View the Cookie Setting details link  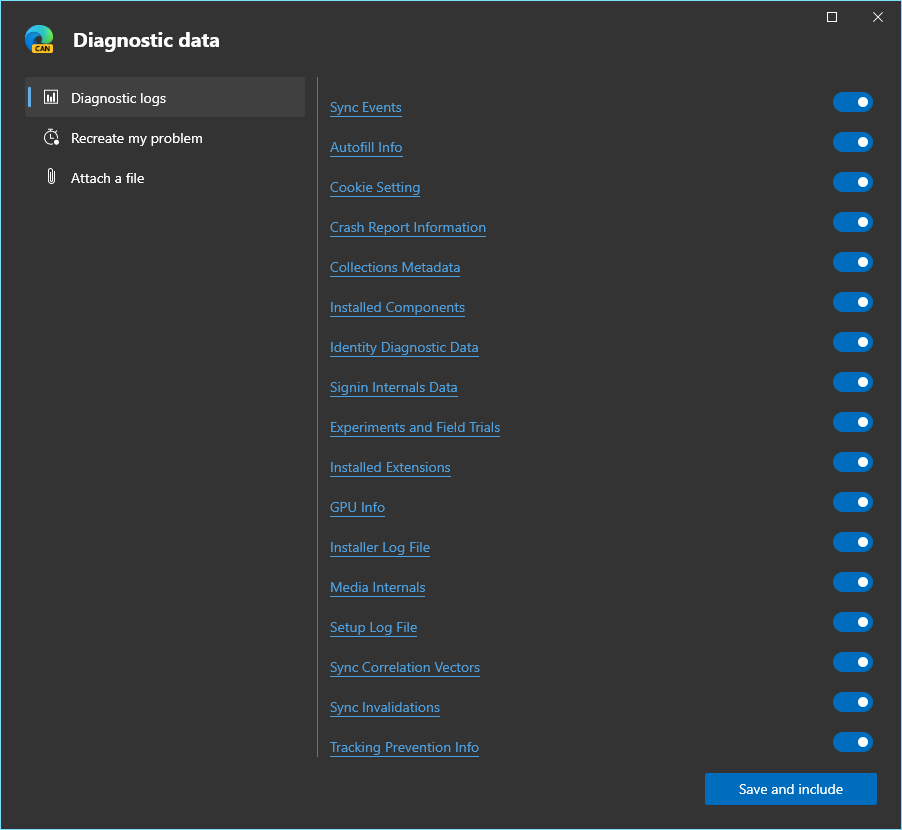[x=375, y=188]
